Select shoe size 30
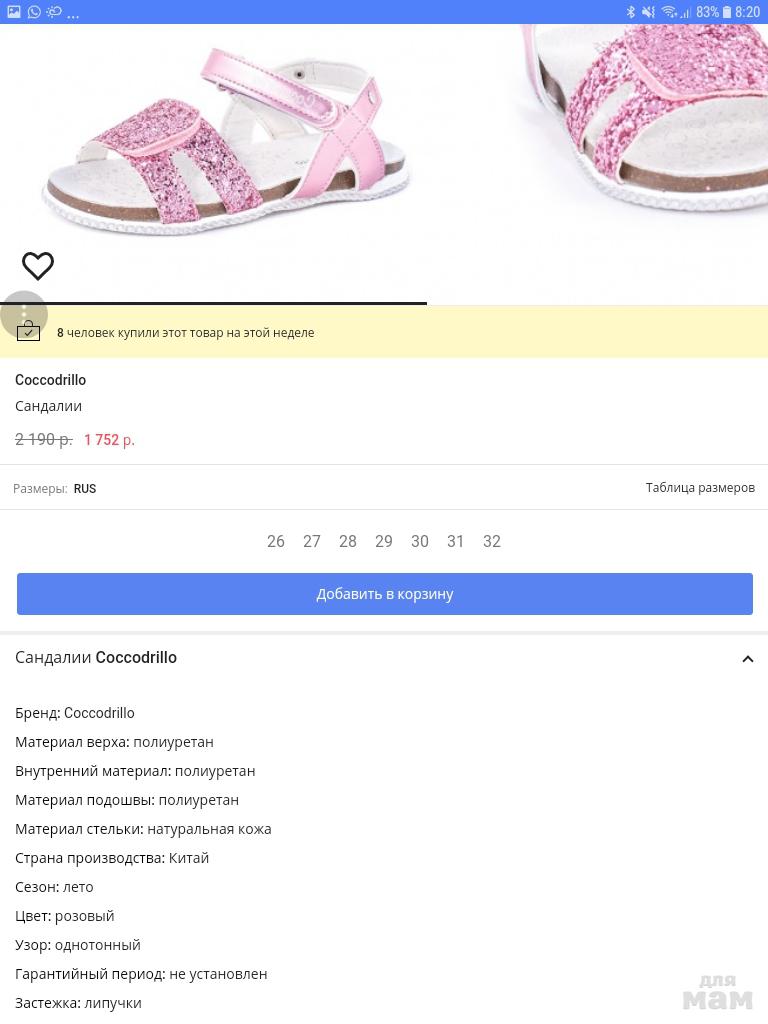Screen dimensions: 768x1024 point(420,541)
